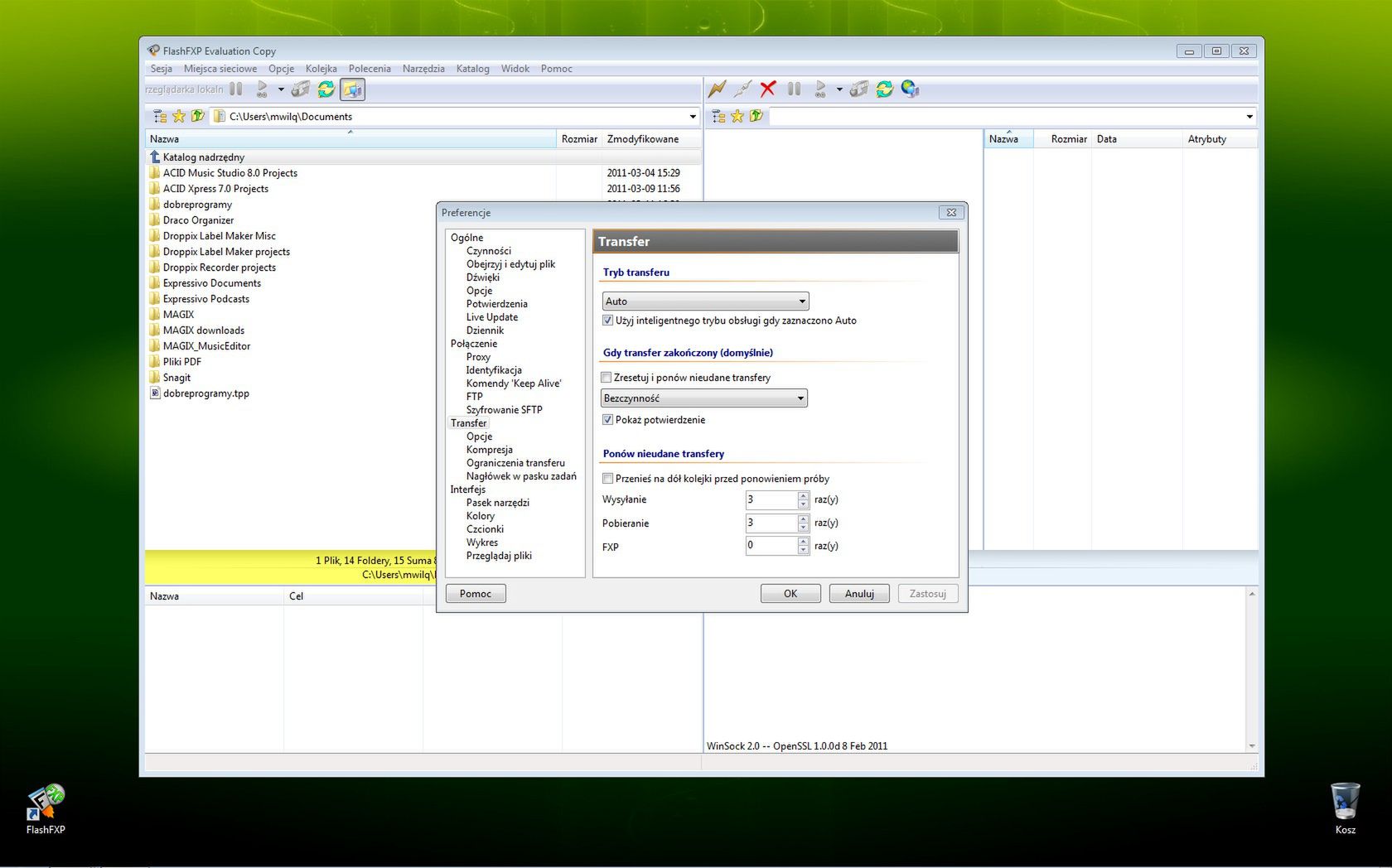Click OK in Preferencje dialog
The width and height of the screenshot is (1392, 868).
(790, 594)
